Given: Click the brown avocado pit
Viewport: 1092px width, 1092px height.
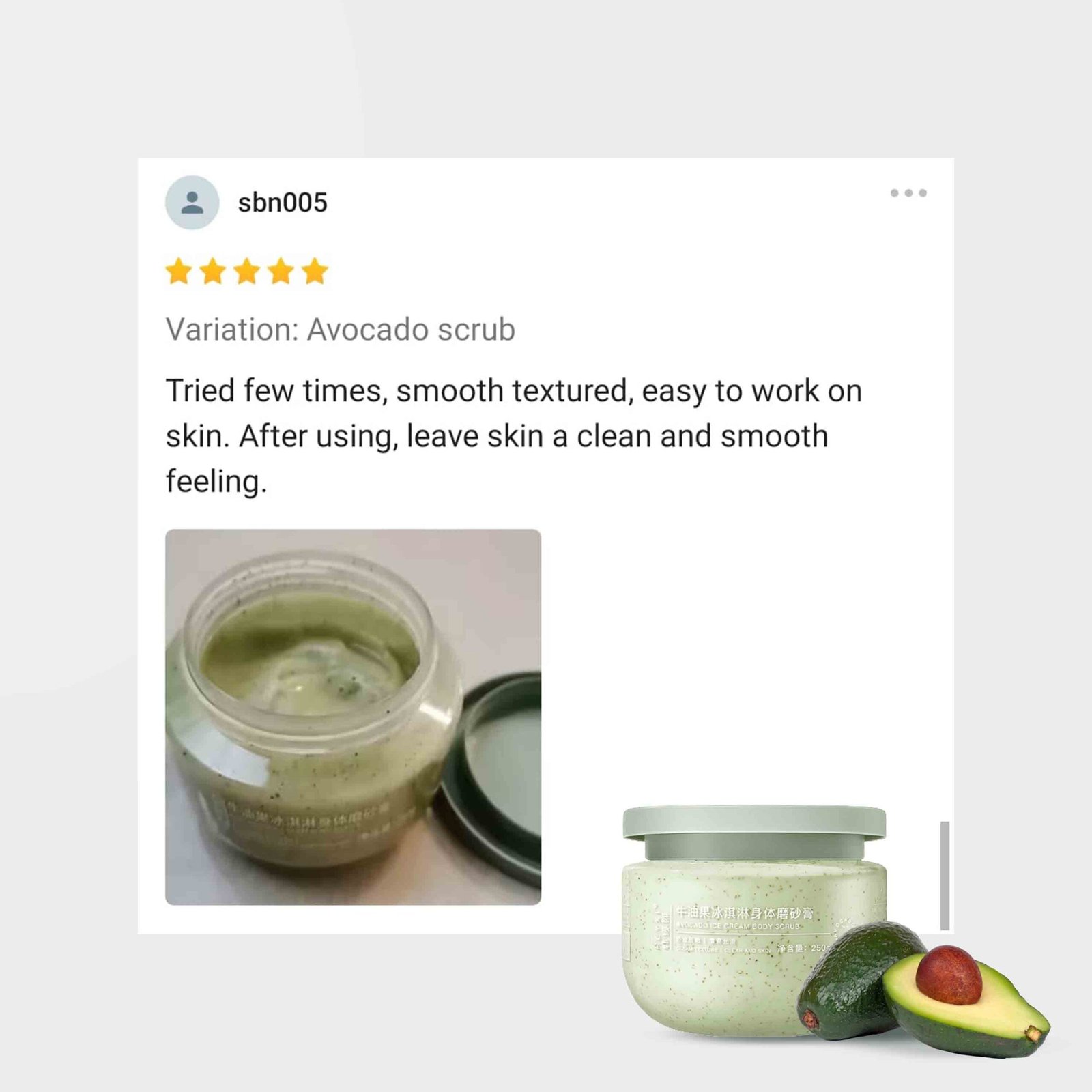Looking at the screenshot, I should (949, 975).
